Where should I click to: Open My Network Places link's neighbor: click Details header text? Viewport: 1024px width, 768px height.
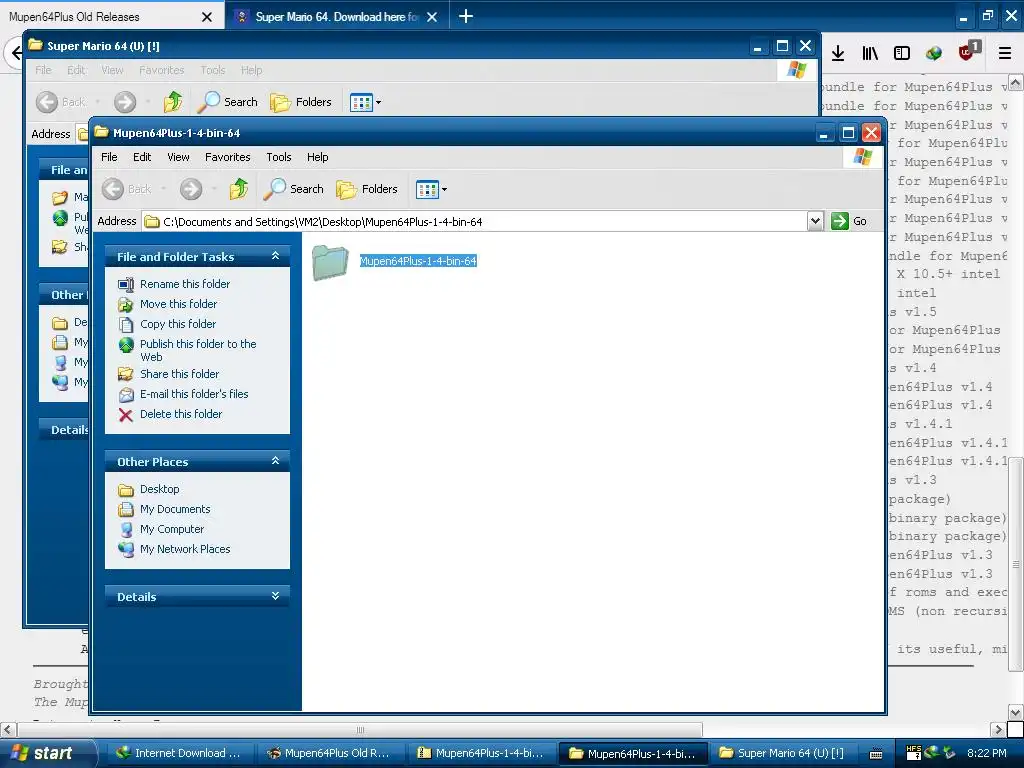(136, 597)
